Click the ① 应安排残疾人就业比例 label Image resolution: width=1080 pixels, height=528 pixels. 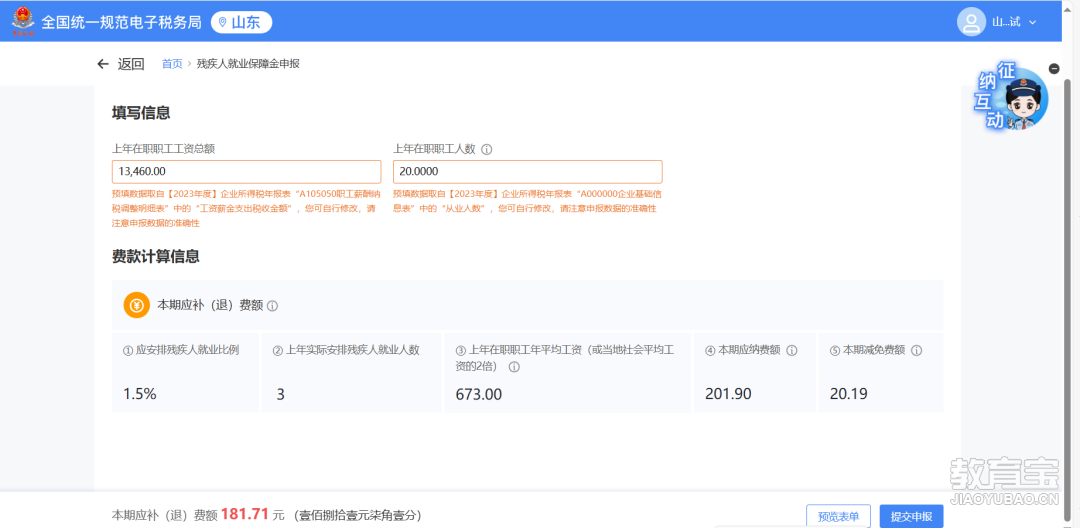point(180,350)
